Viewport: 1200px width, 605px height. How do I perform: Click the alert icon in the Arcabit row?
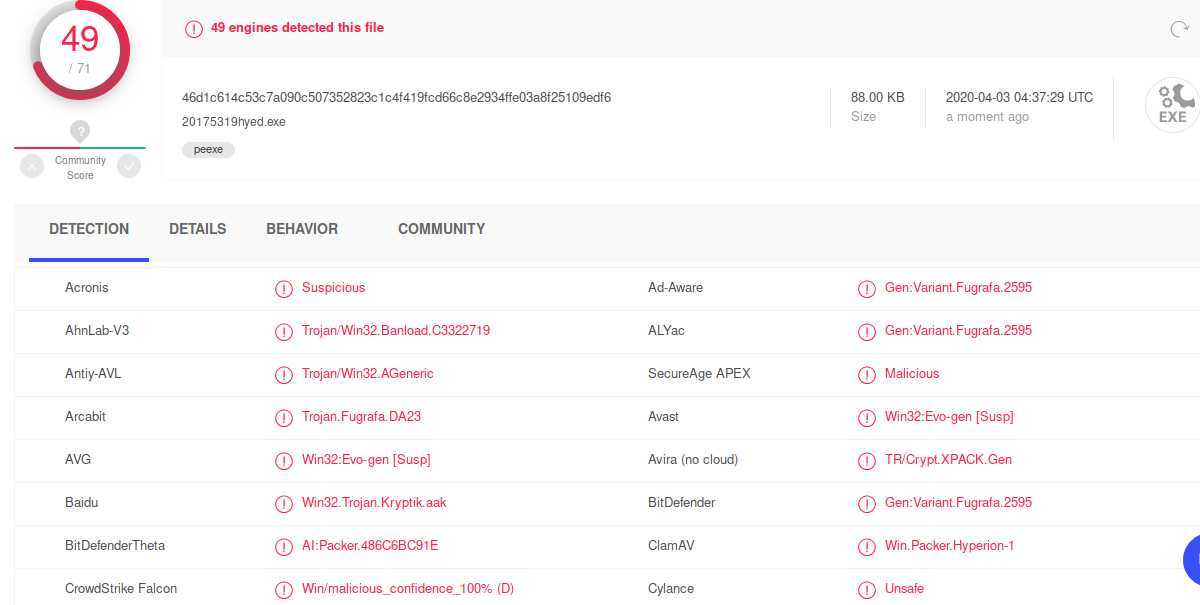pos(284,418)
